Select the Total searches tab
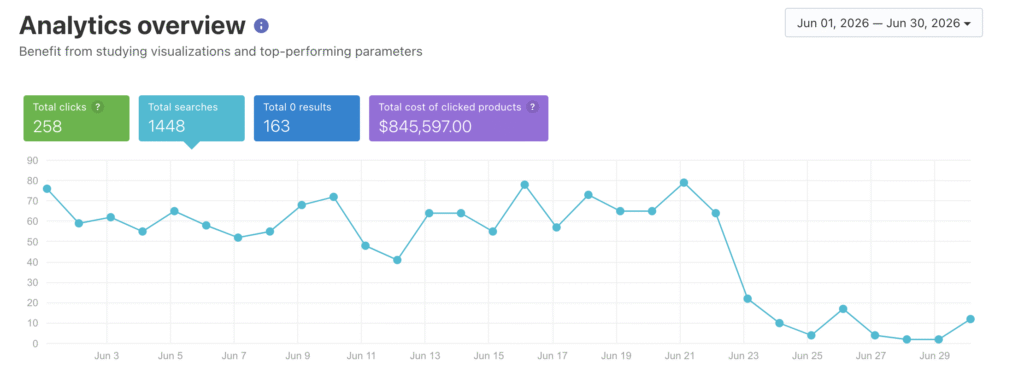1024x384 pixels. [x=191, y=118]
